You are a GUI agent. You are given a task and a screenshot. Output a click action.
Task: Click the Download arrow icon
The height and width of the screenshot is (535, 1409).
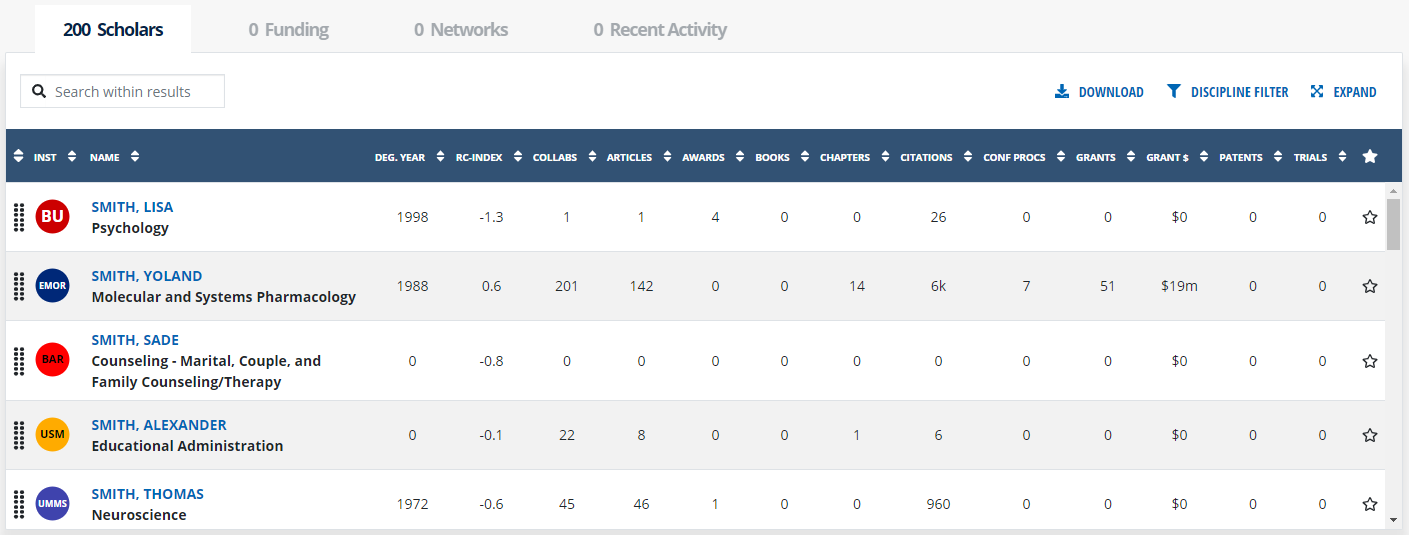pos(1062,92)
